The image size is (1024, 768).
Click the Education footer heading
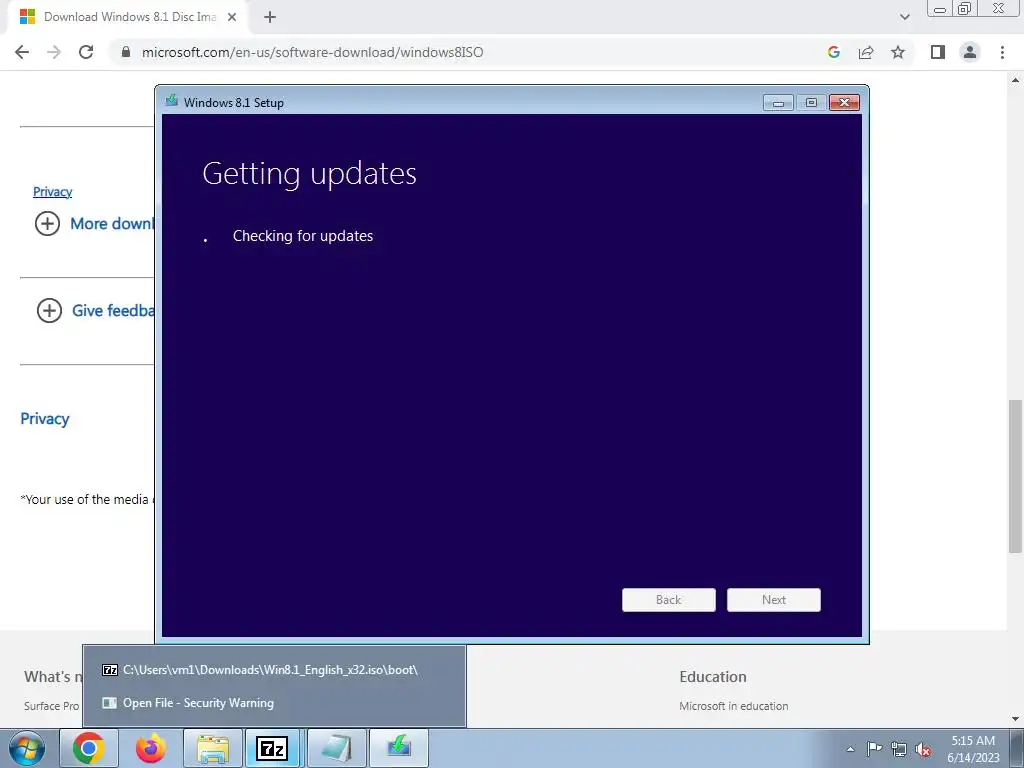712,677
